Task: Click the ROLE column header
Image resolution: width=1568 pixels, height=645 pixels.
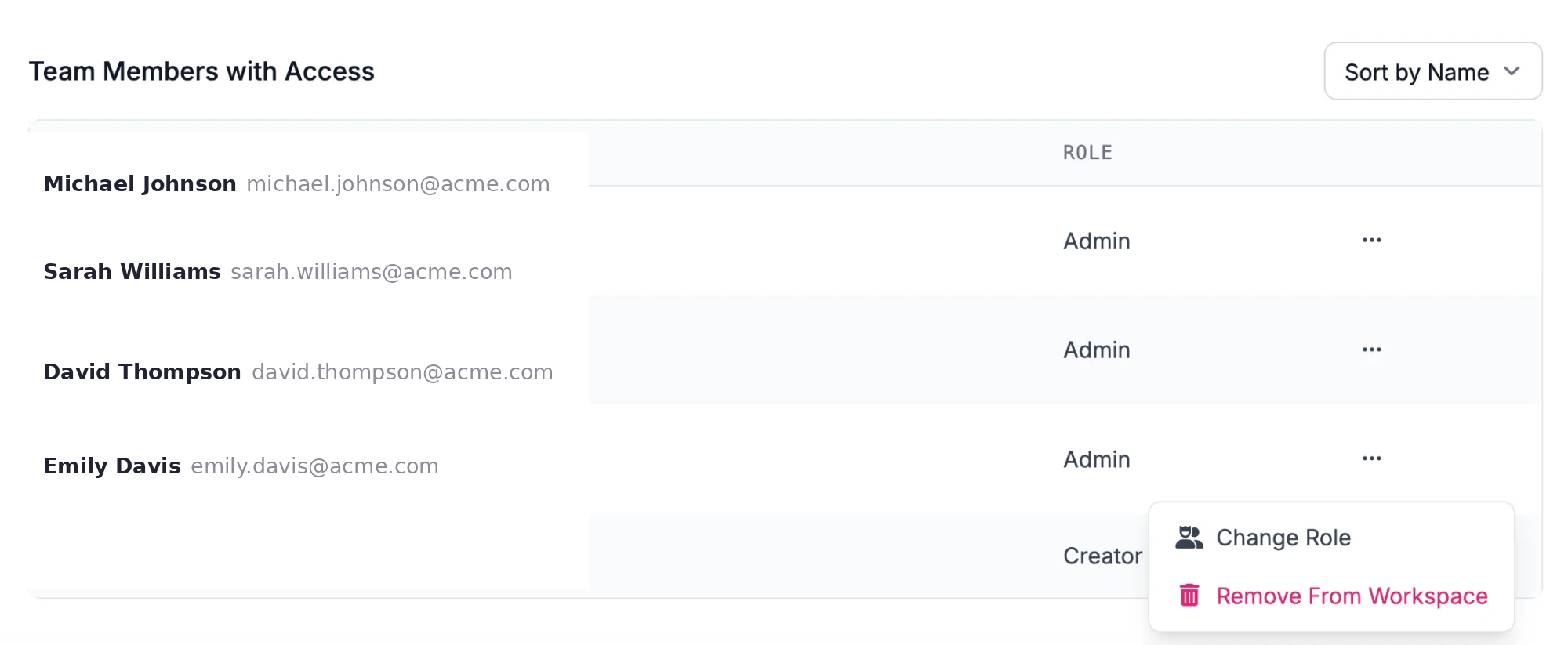Action: pyautogui.click(x=1087, y=153)
